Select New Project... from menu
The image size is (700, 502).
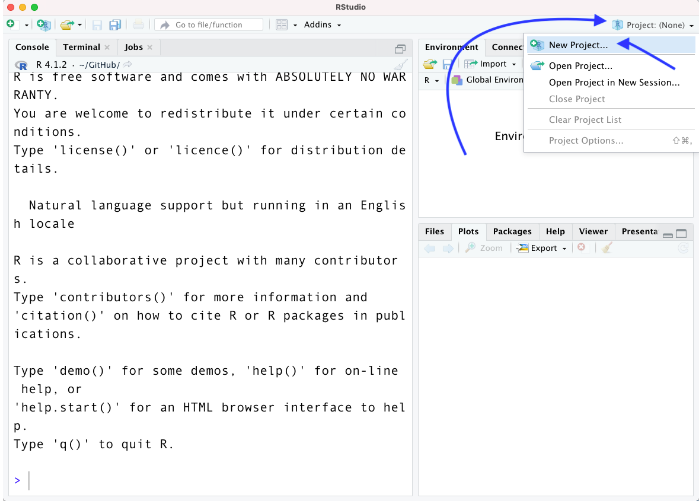(x=578, y=45)
